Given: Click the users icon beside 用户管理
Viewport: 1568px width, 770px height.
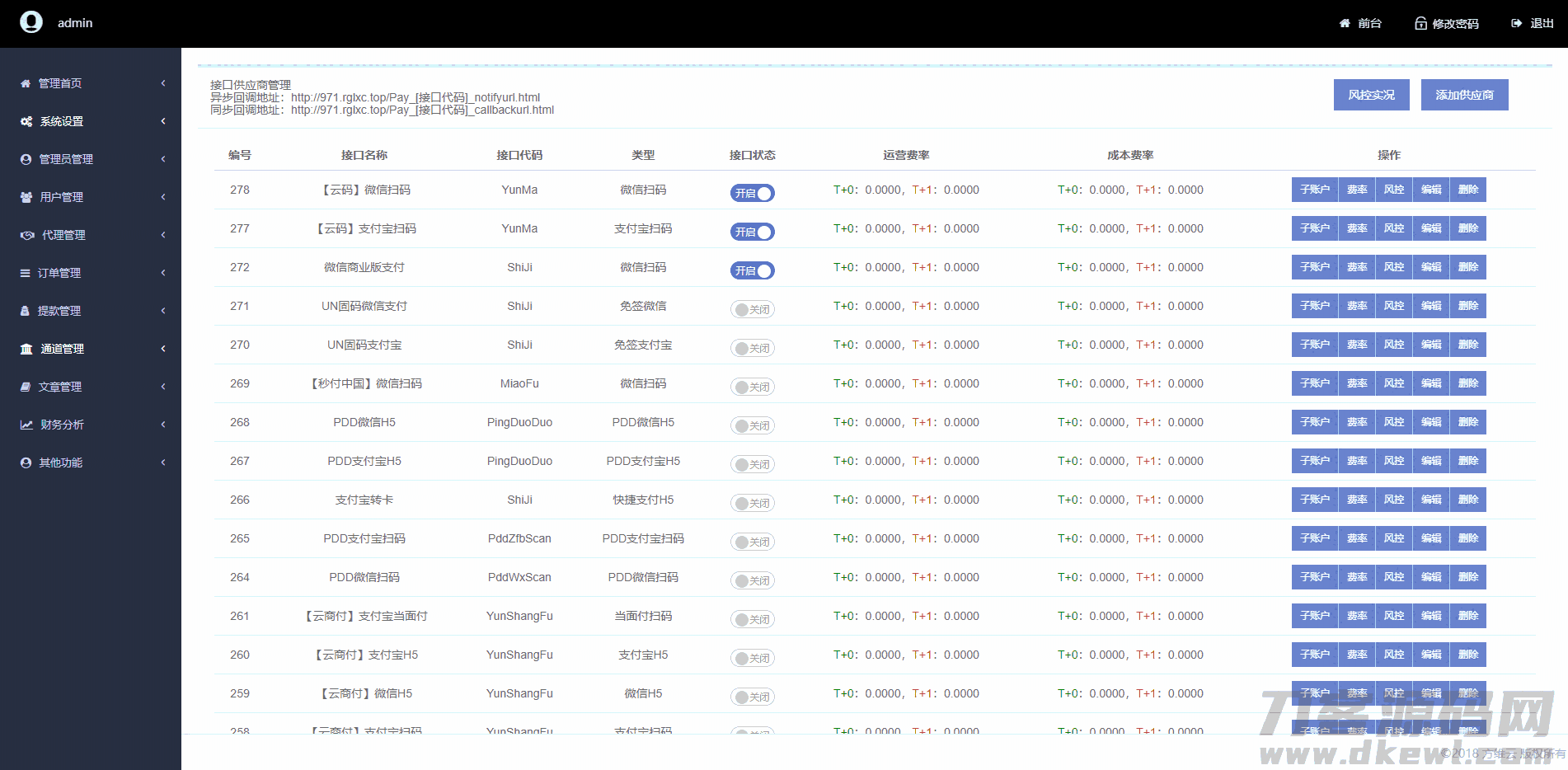Looking at the screenshot, I should click(x=26, y=197).
